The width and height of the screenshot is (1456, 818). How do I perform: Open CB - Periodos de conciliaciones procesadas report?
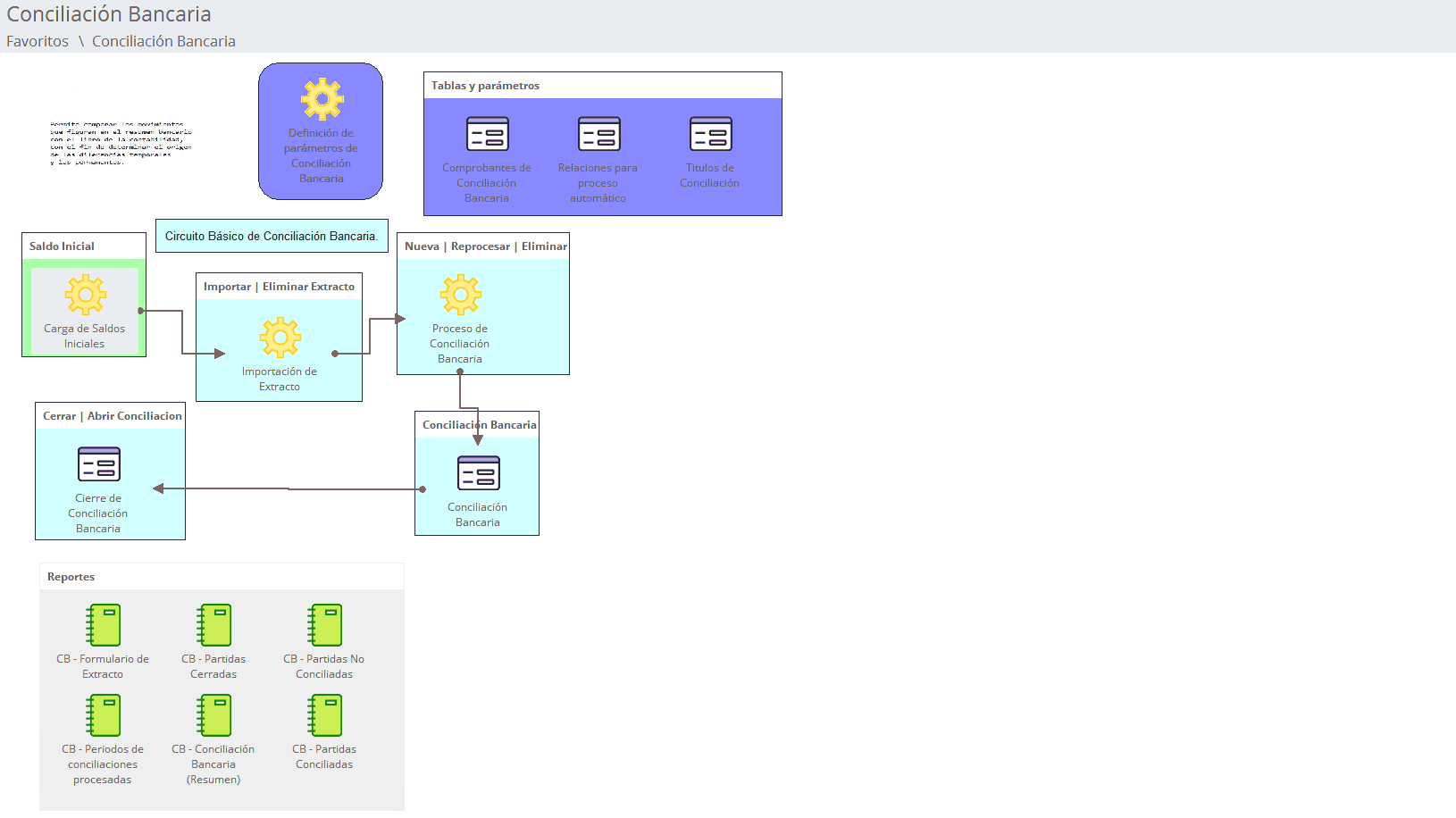[104, 715]
